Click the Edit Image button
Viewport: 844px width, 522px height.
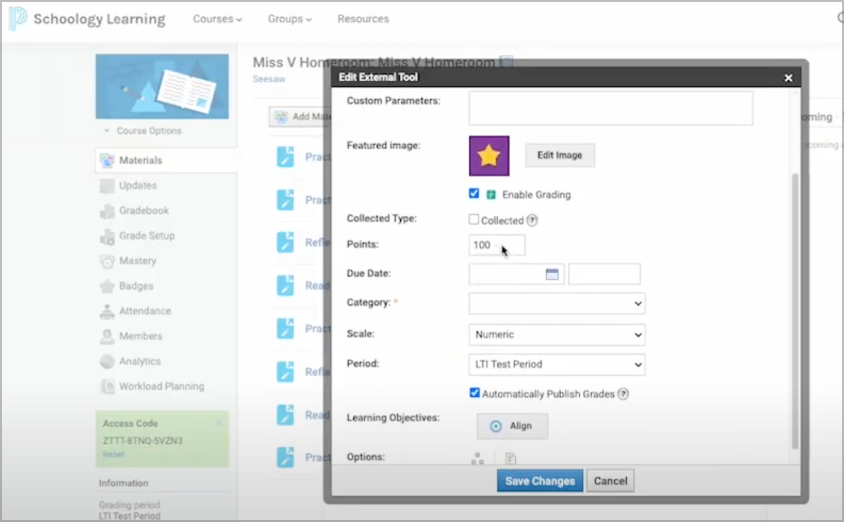tap(560, 155)
